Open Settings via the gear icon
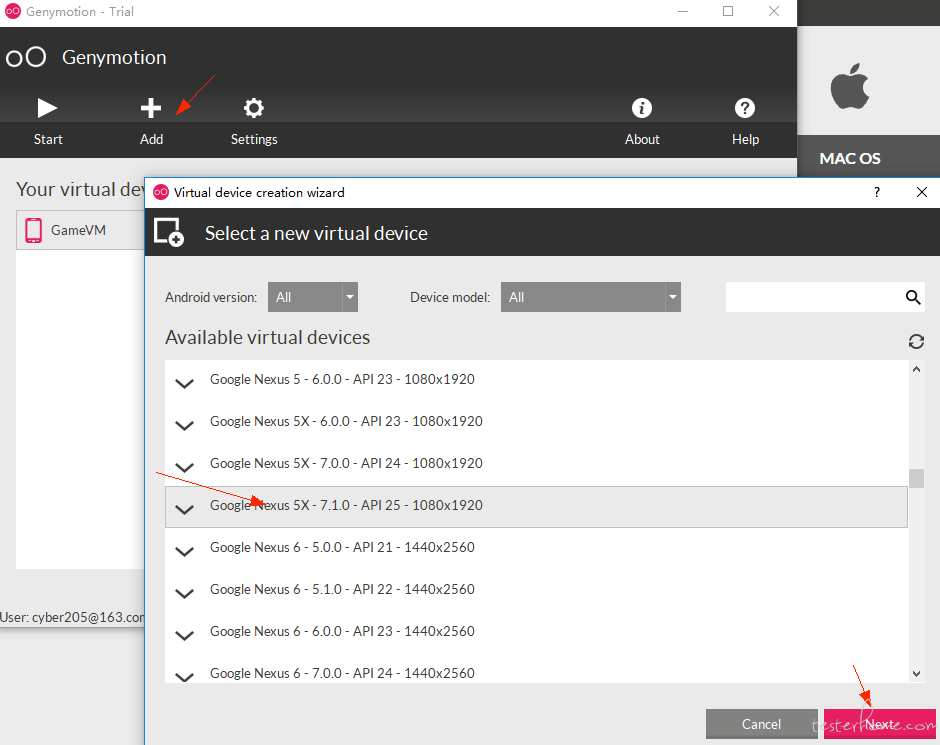The image size is (940, 745). 254,108
